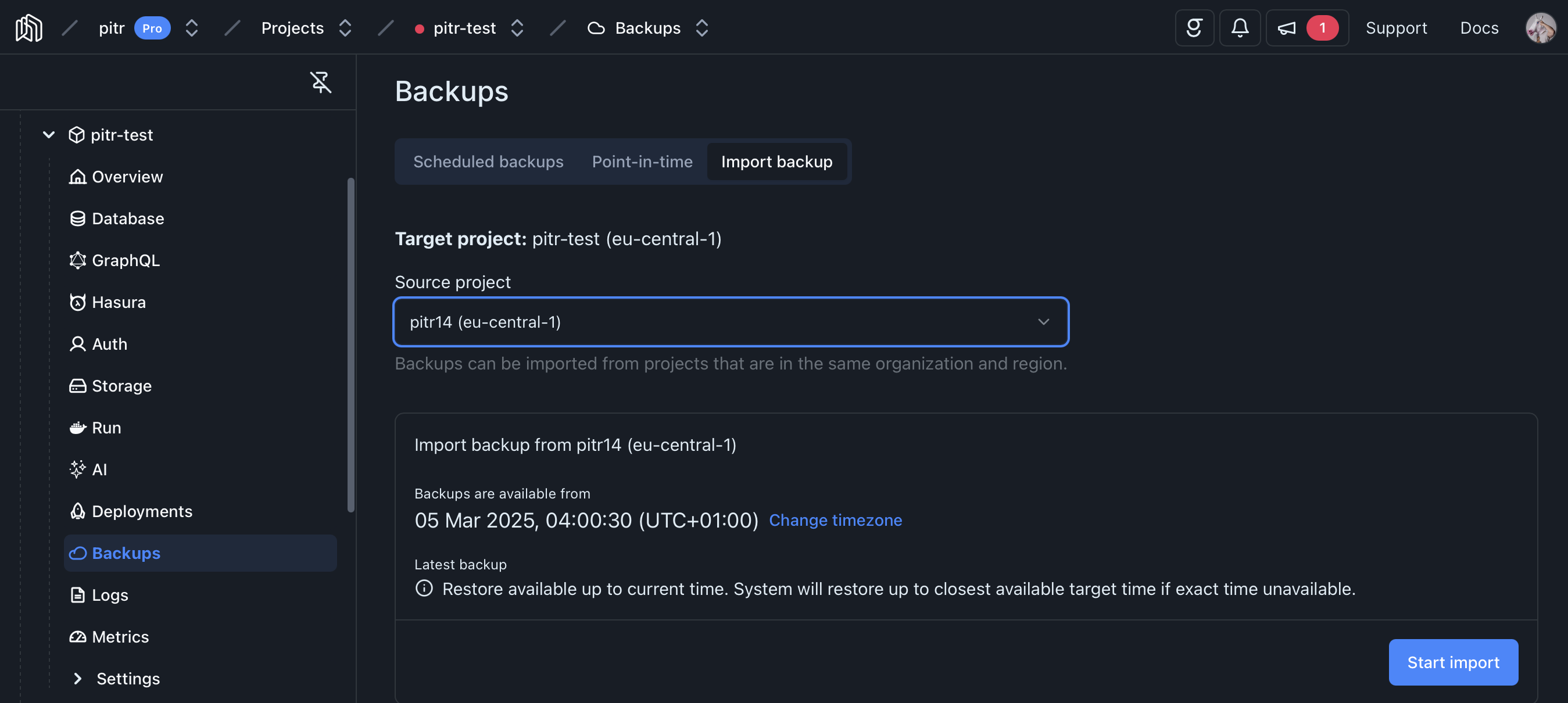The height and width of the screenshot is (703, 1568).
Task: Open the Metrics section
Action: [120, 637]
